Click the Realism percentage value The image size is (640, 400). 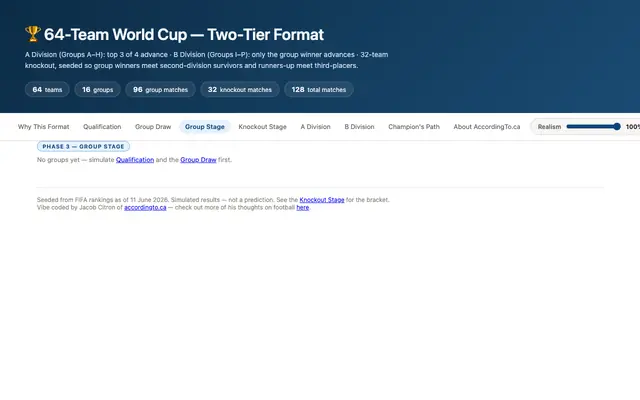633,127
